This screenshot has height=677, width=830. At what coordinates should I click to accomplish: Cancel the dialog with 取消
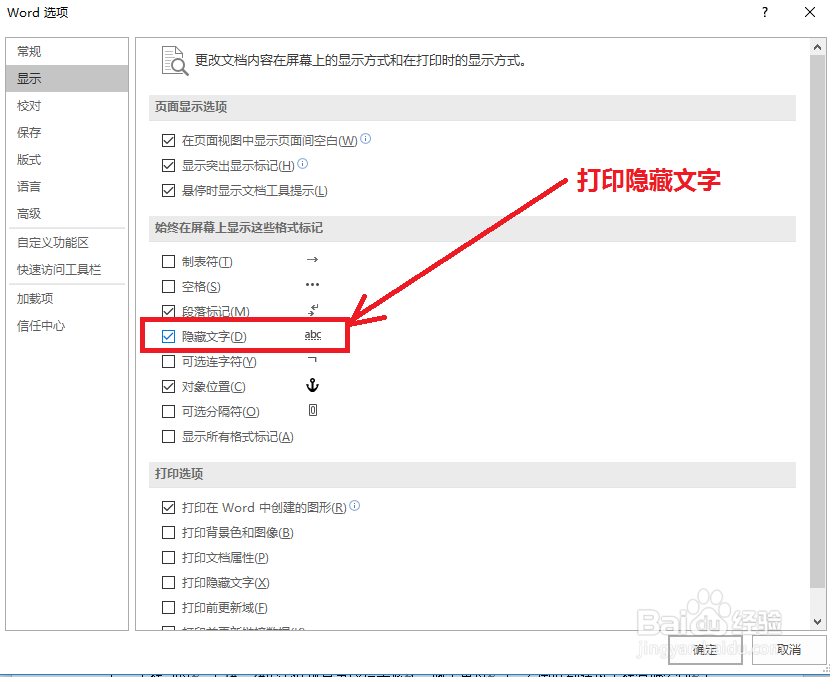pyautogui.click(x=789, y=649)
